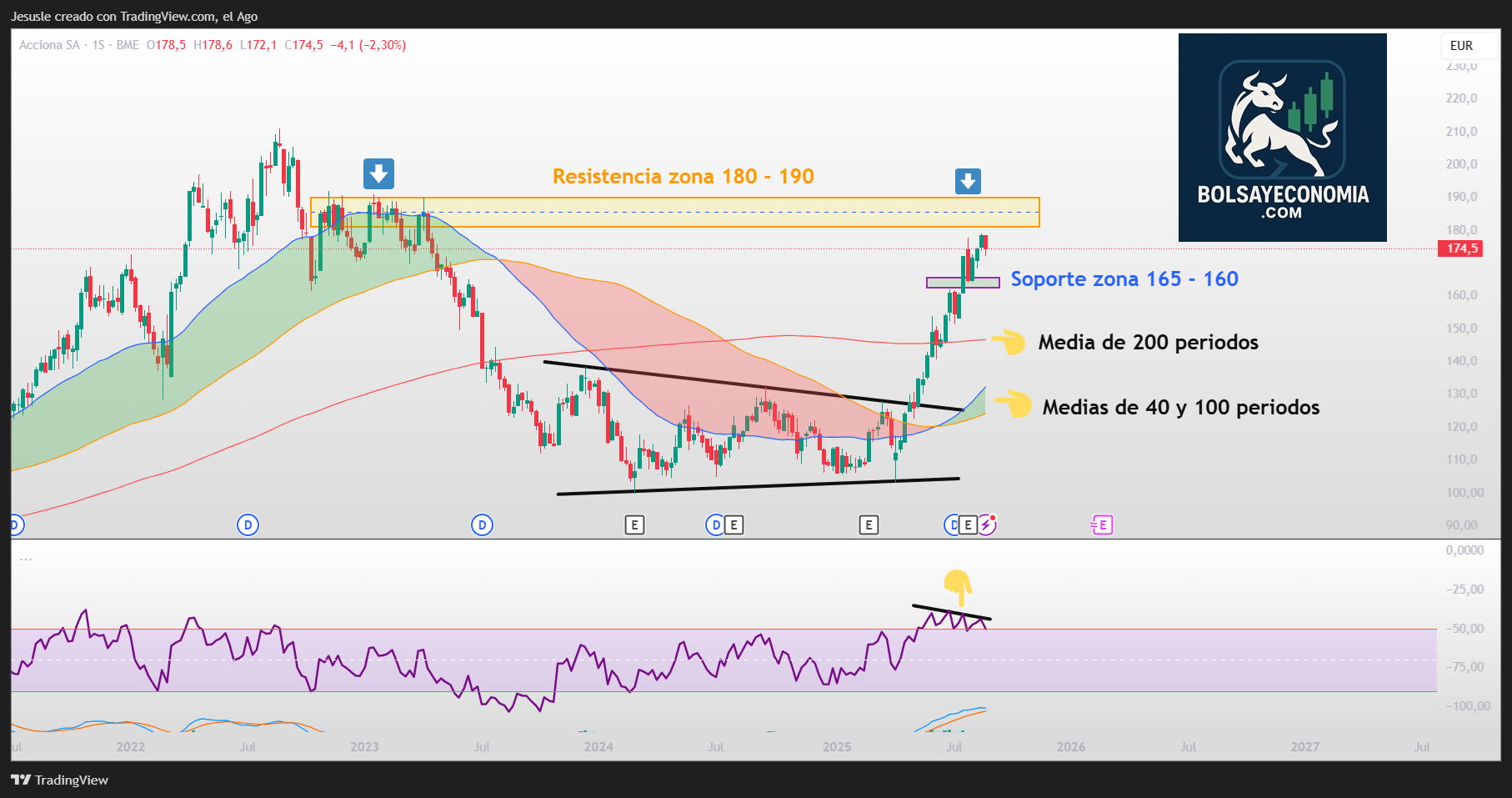Screen dimensions: 1512x798
Task: Open the earnings marker near early 2024
Action: (x=634, y=524)
